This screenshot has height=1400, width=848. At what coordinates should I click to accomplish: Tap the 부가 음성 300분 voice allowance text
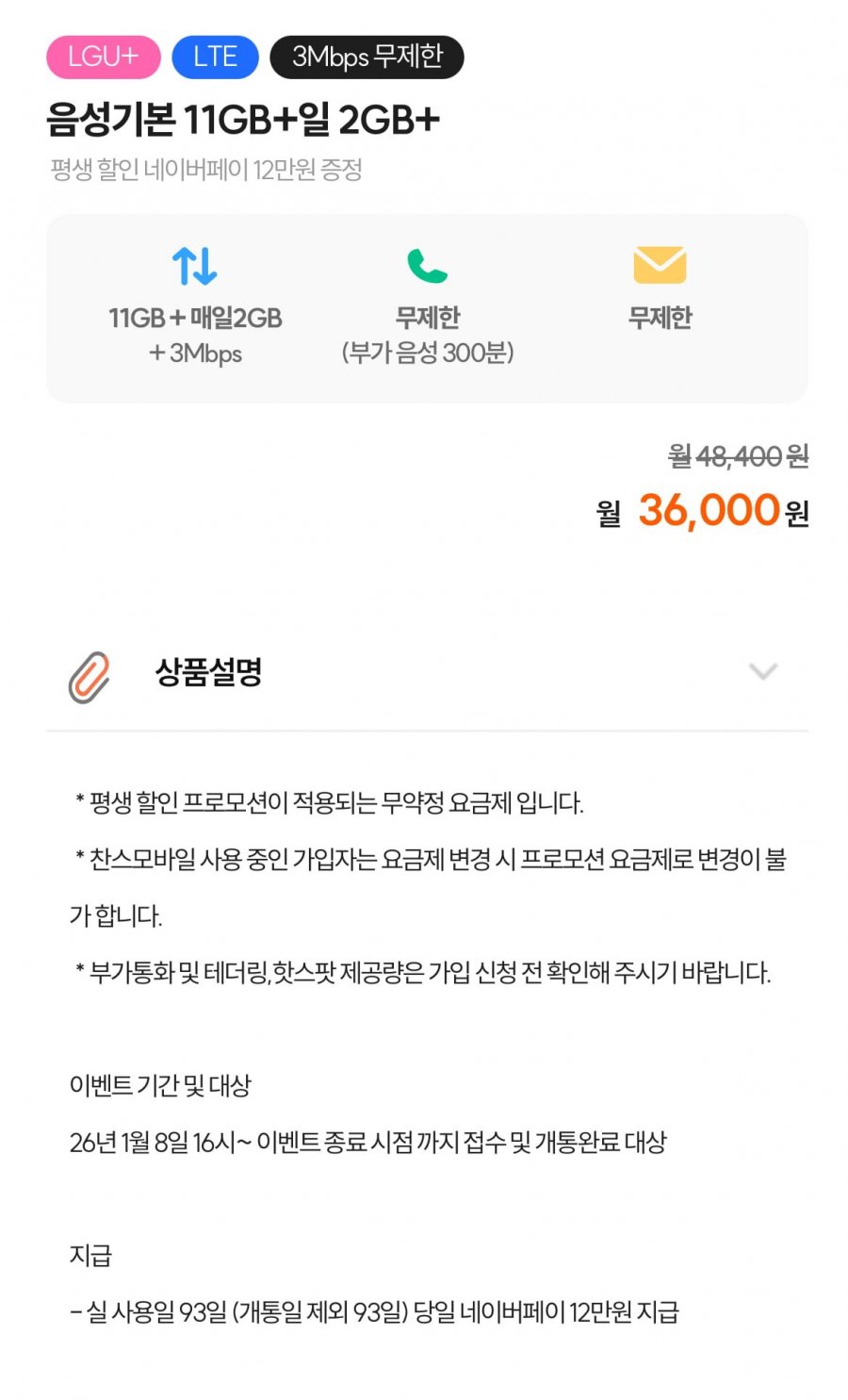[428, 353]
